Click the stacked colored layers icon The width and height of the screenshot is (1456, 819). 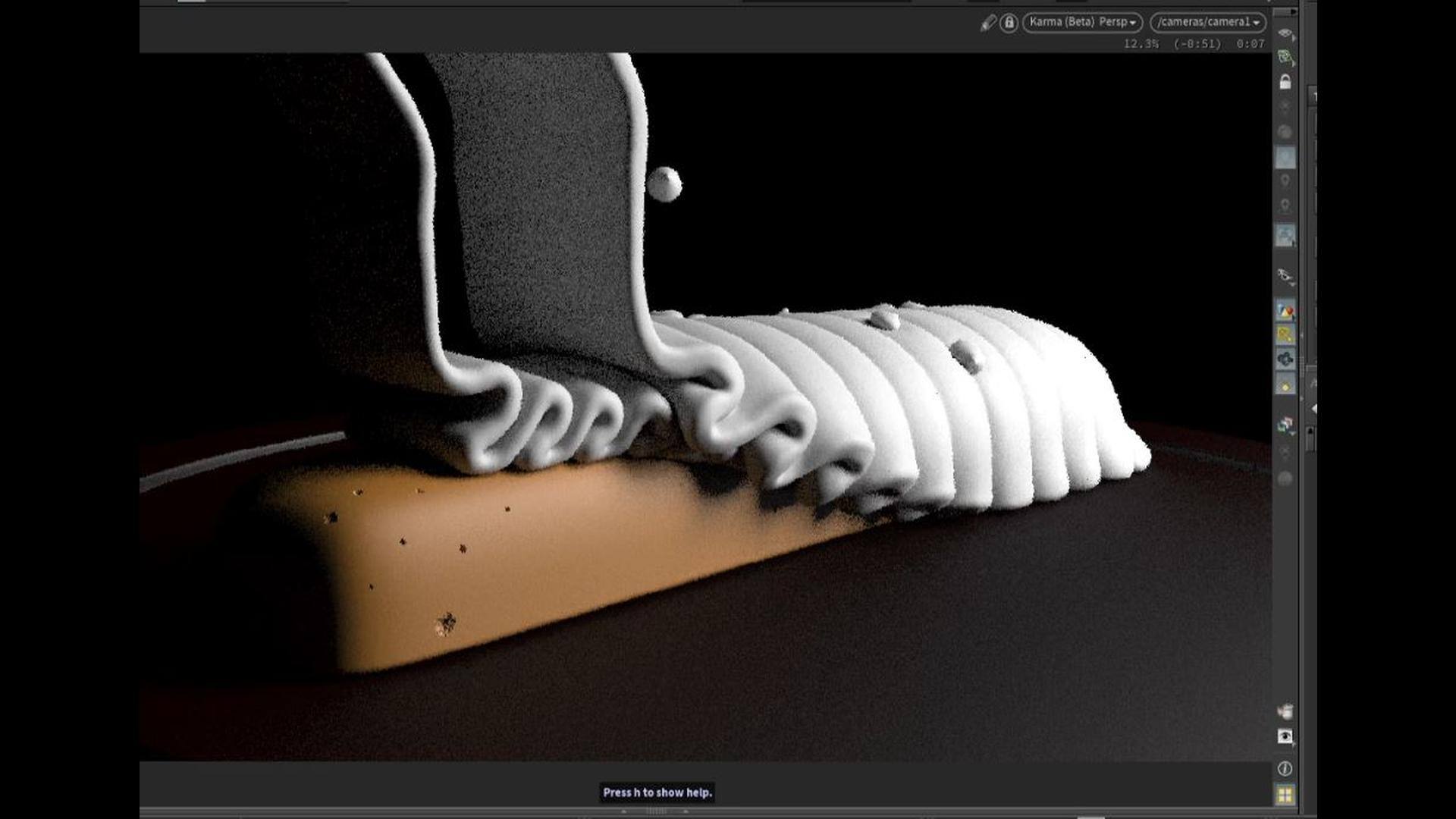tap(1285, 425)
